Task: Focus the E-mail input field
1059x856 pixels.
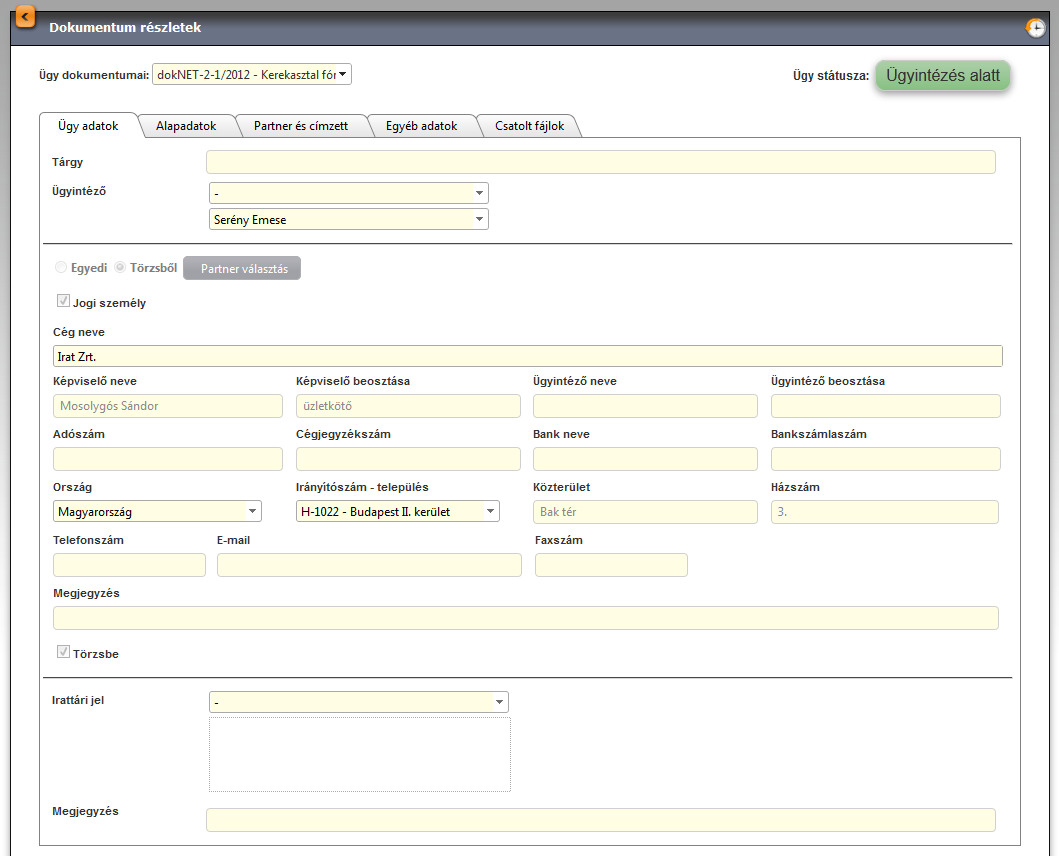Action: point(369,565)
